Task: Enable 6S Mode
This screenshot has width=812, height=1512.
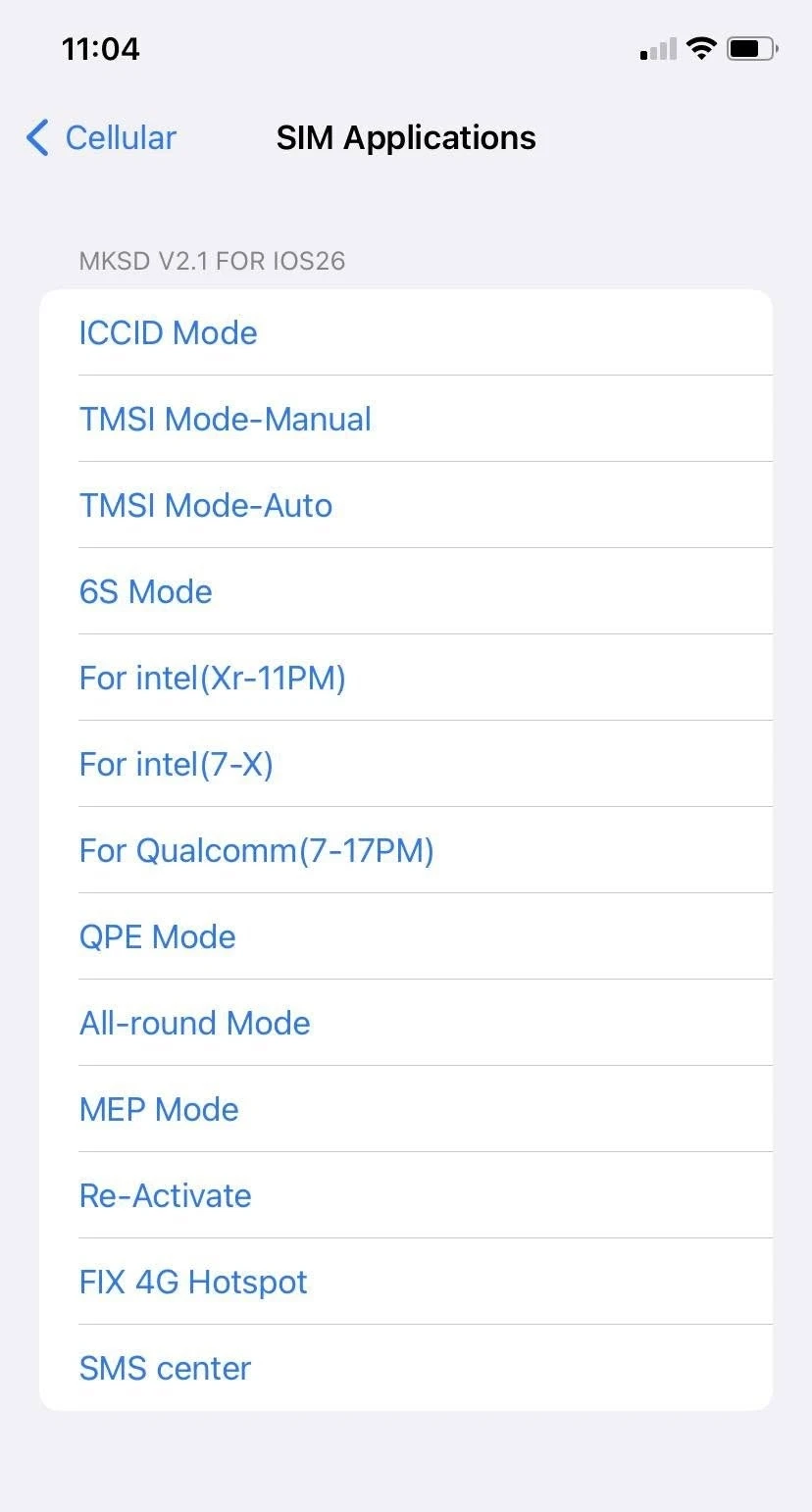Action: pos(145,591)
